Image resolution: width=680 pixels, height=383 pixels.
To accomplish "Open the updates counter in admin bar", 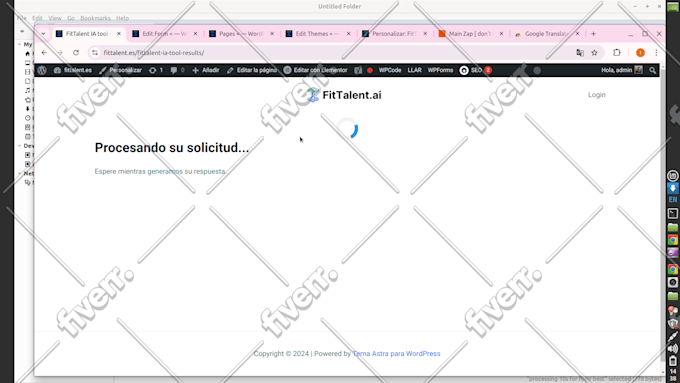I will (156, 70).
